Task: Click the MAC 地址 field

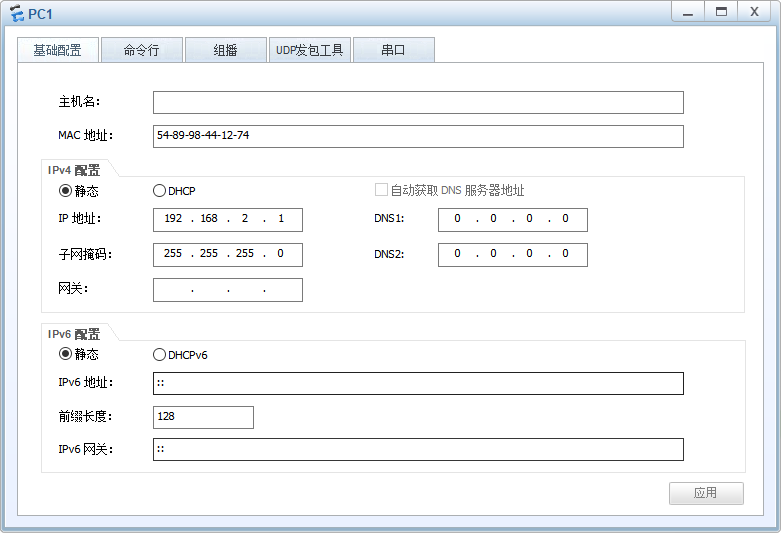Action: point(418,136)
